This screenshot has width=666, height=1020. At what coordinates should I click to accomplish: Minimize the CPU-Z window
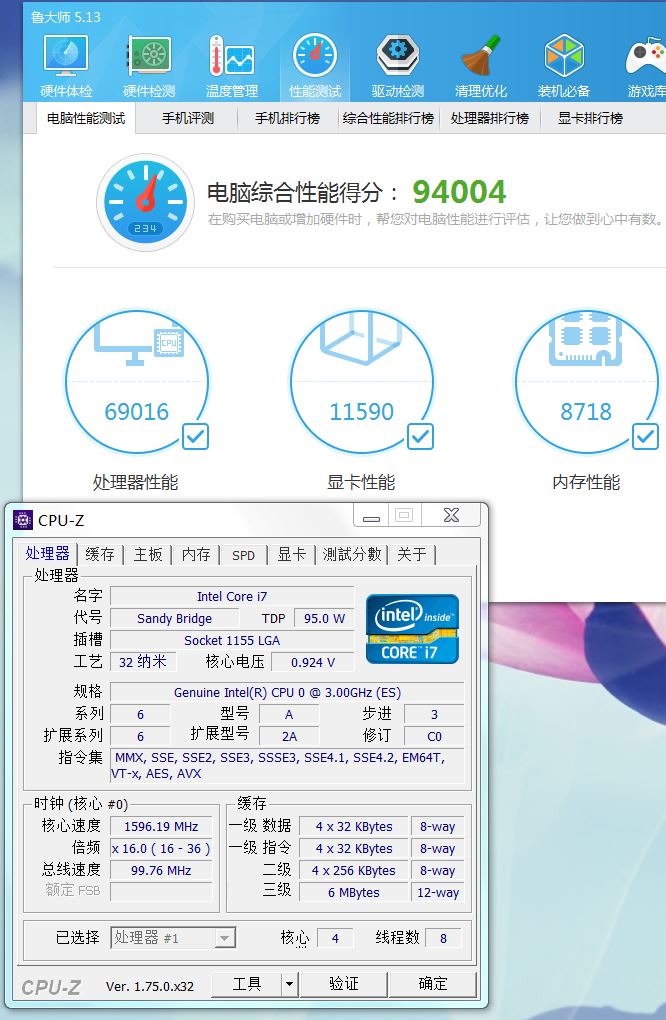(371, 516)
